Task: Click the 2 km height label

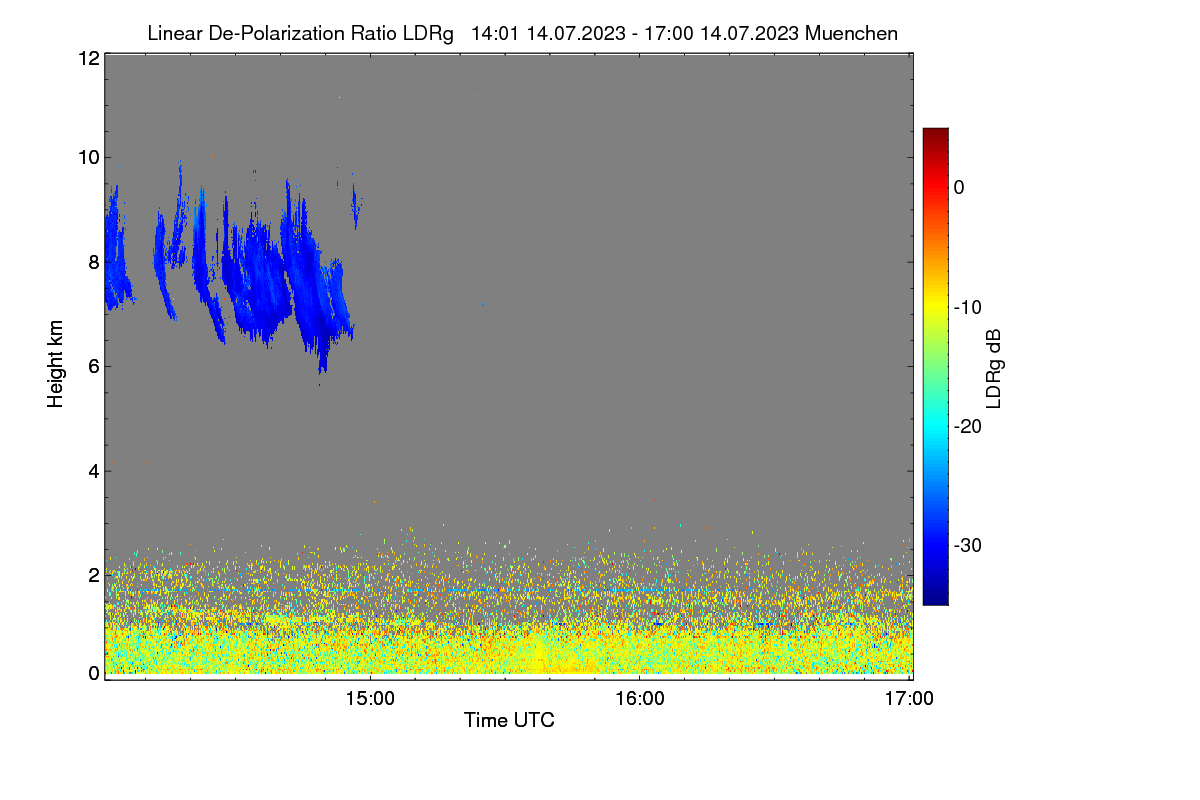Action: [x=93, y=575]
